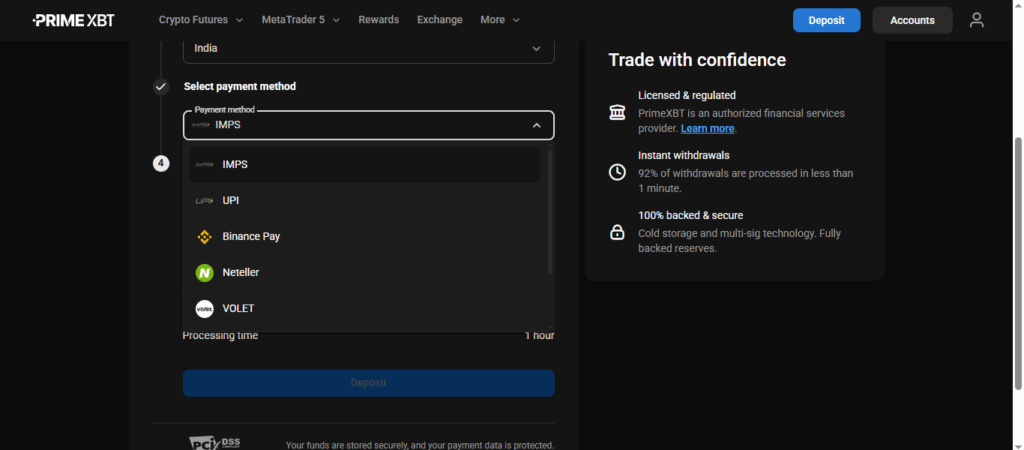Click the VOLET logo icon
Viewport: 1024px width, 450px height.
(x=204, y=309)
